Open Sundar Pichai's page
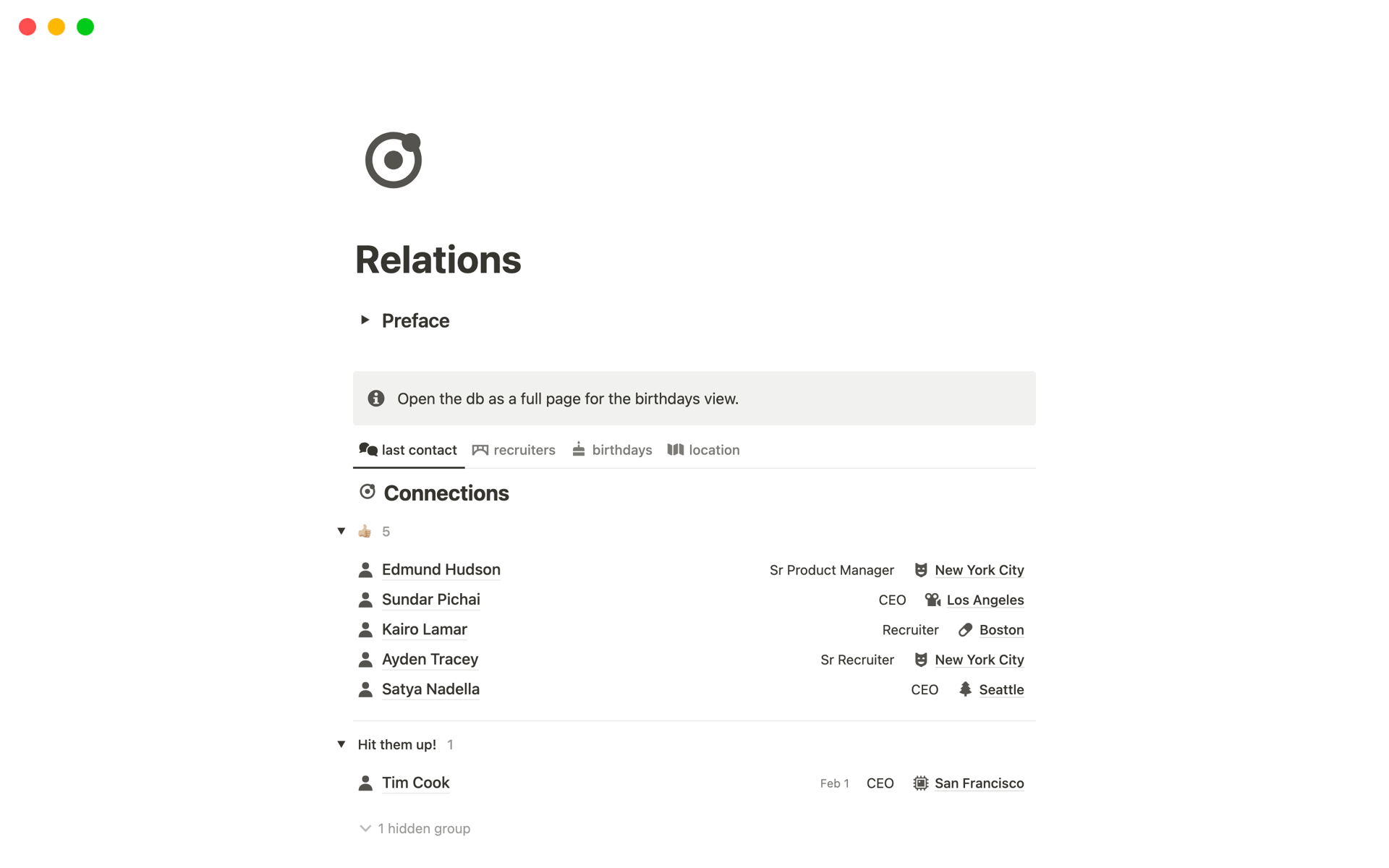The width and height of the screenshot is (1389, 868). pos(430,600)
